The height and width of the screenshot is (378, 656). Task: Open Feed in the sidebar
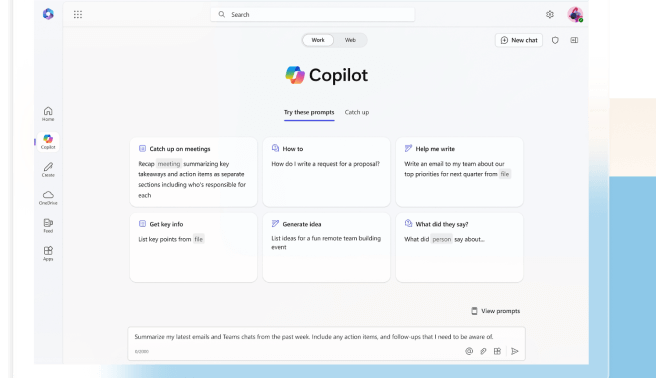coord(48,225)
